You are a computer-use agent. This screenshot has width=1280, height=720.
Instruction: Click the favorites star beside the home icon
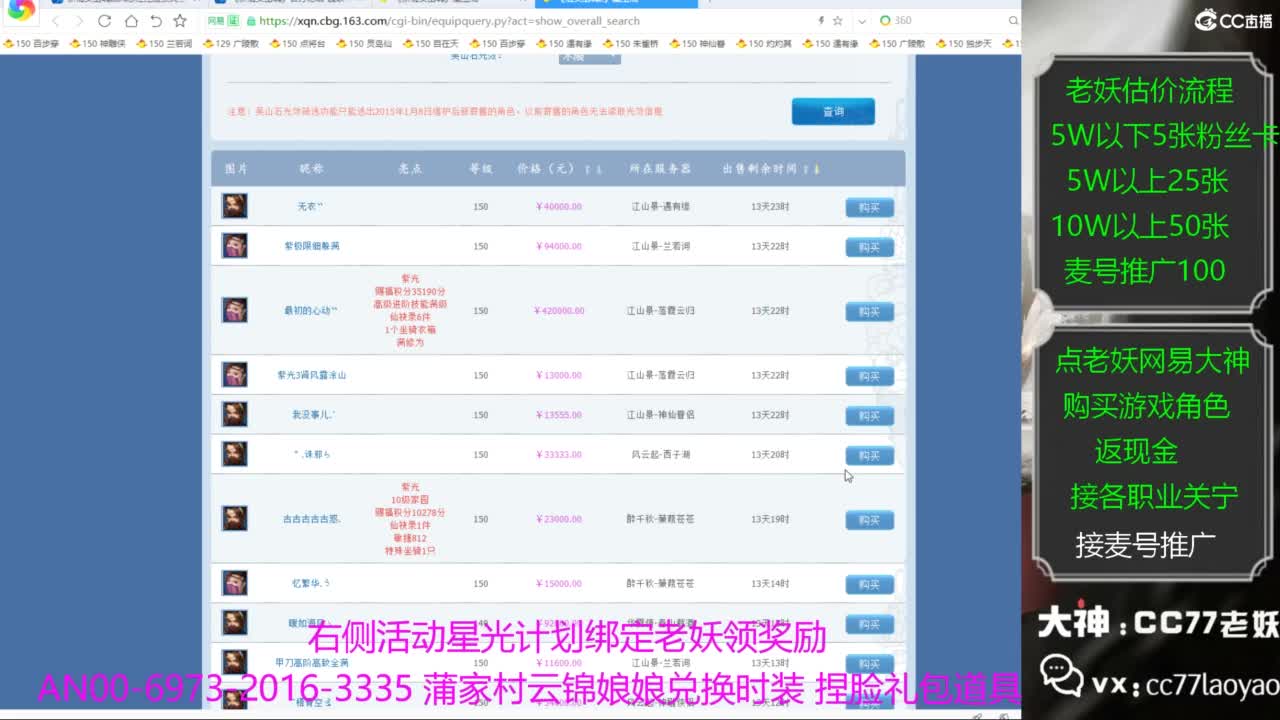pyautogui.click(x=180, y=21)
